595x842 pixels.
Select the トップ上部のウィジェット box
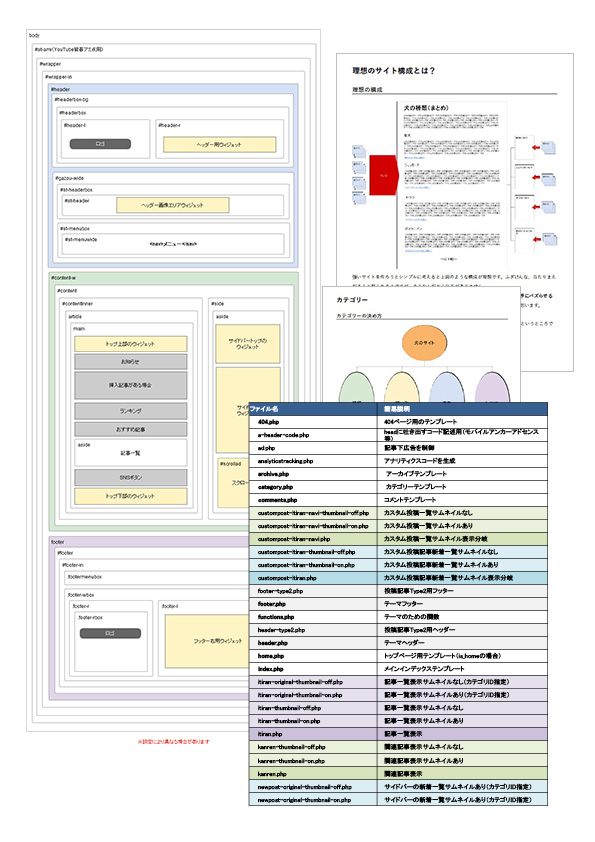[x=130, y=344]
